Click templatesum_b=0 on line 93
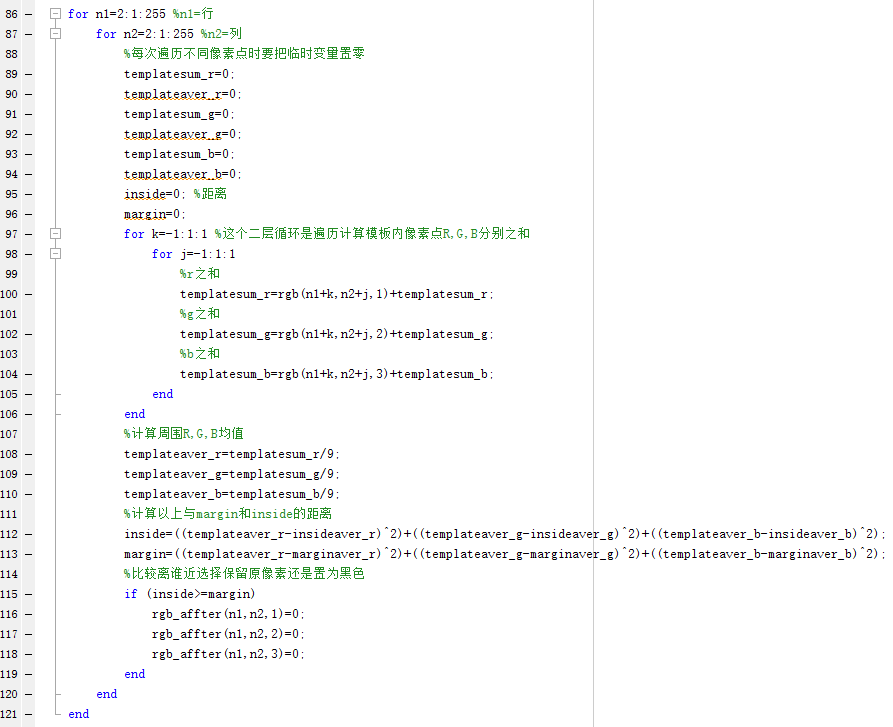The height and width of the screenshot is (727, 893). [179, 154]
